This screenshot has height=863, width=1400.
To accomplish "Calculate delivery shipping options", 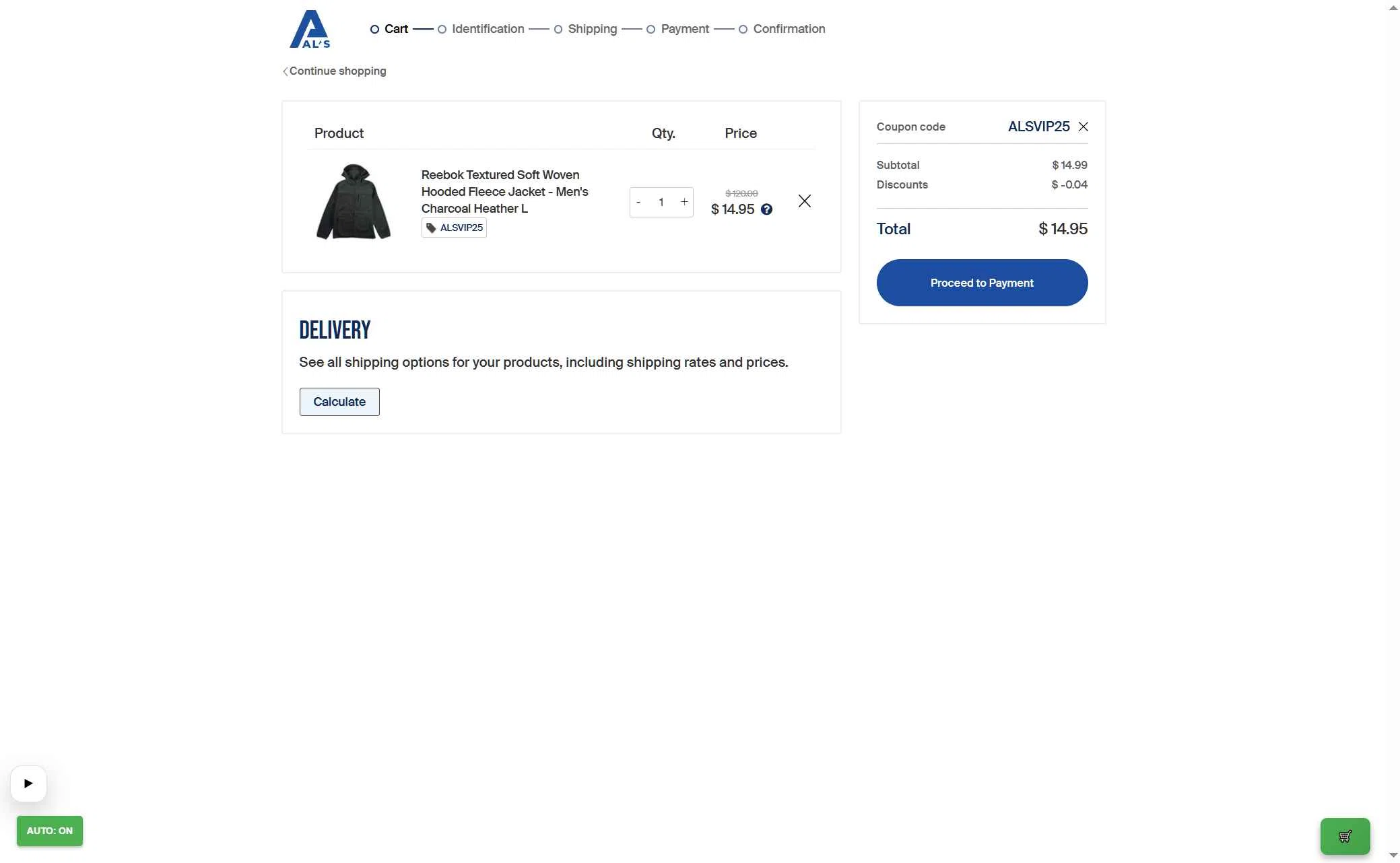I will pyautogui.click(x=339, y=402).
